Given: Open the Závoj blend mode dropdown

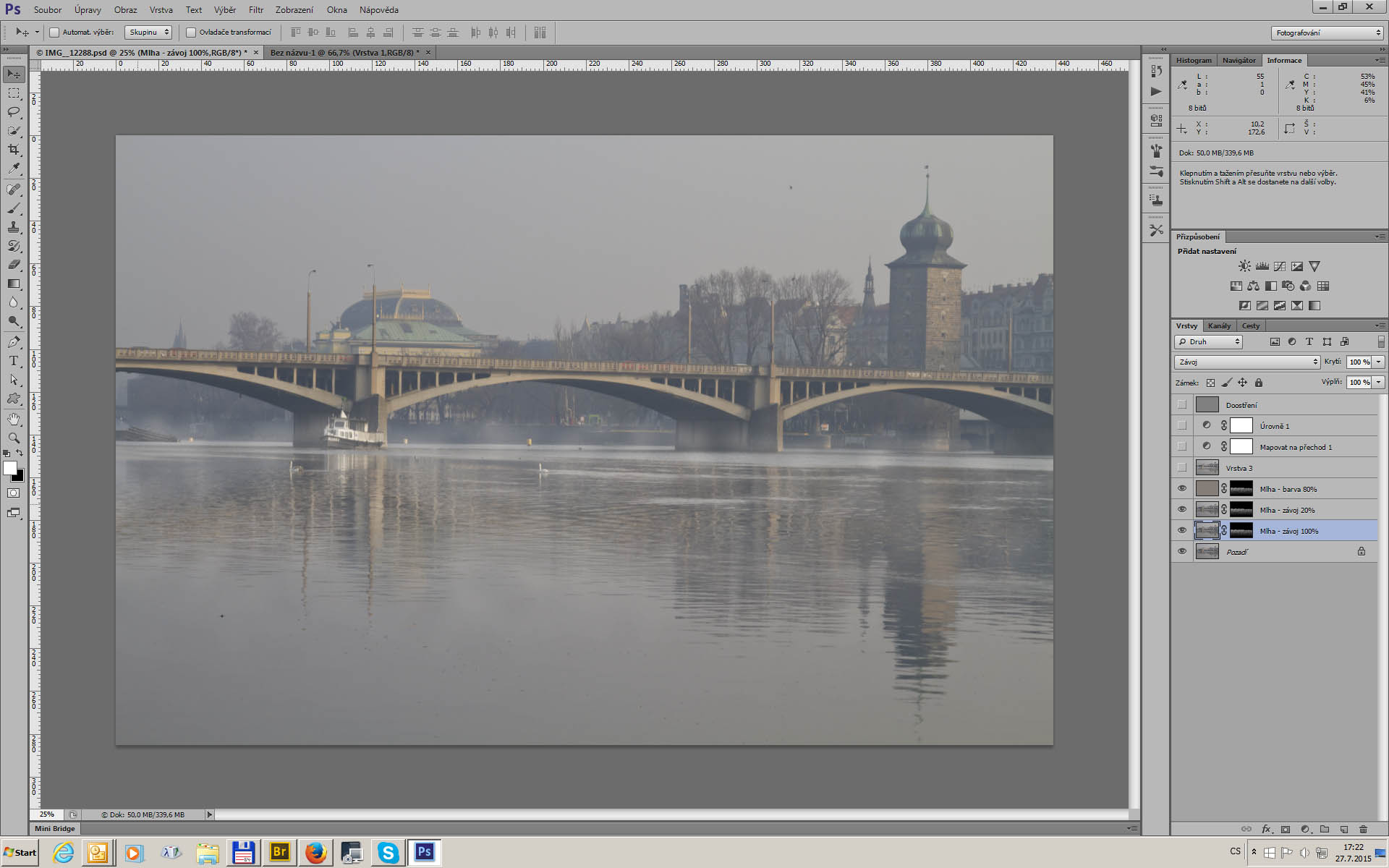Looking at the screenshot, I should [x=1246, y=362].
